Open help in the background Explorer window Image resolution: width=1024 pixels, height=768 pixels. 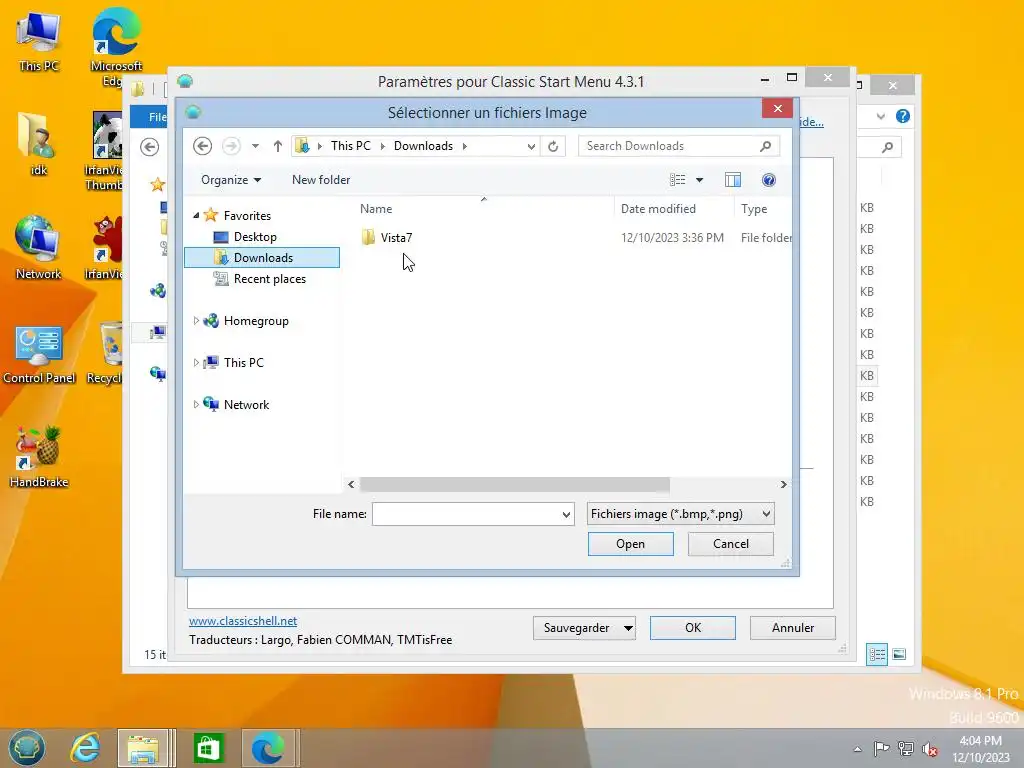pos(903,116)
